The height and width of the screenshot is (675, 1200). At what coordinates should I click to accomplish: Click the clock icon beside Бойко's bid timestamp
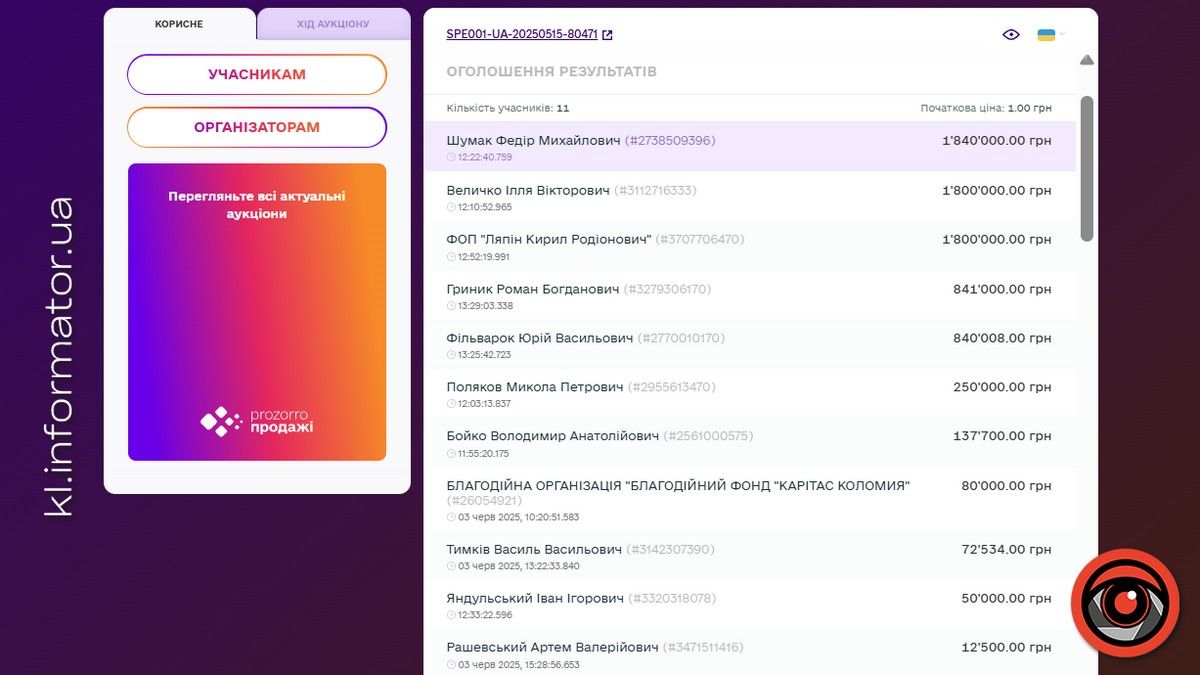[x=450, y=451]
